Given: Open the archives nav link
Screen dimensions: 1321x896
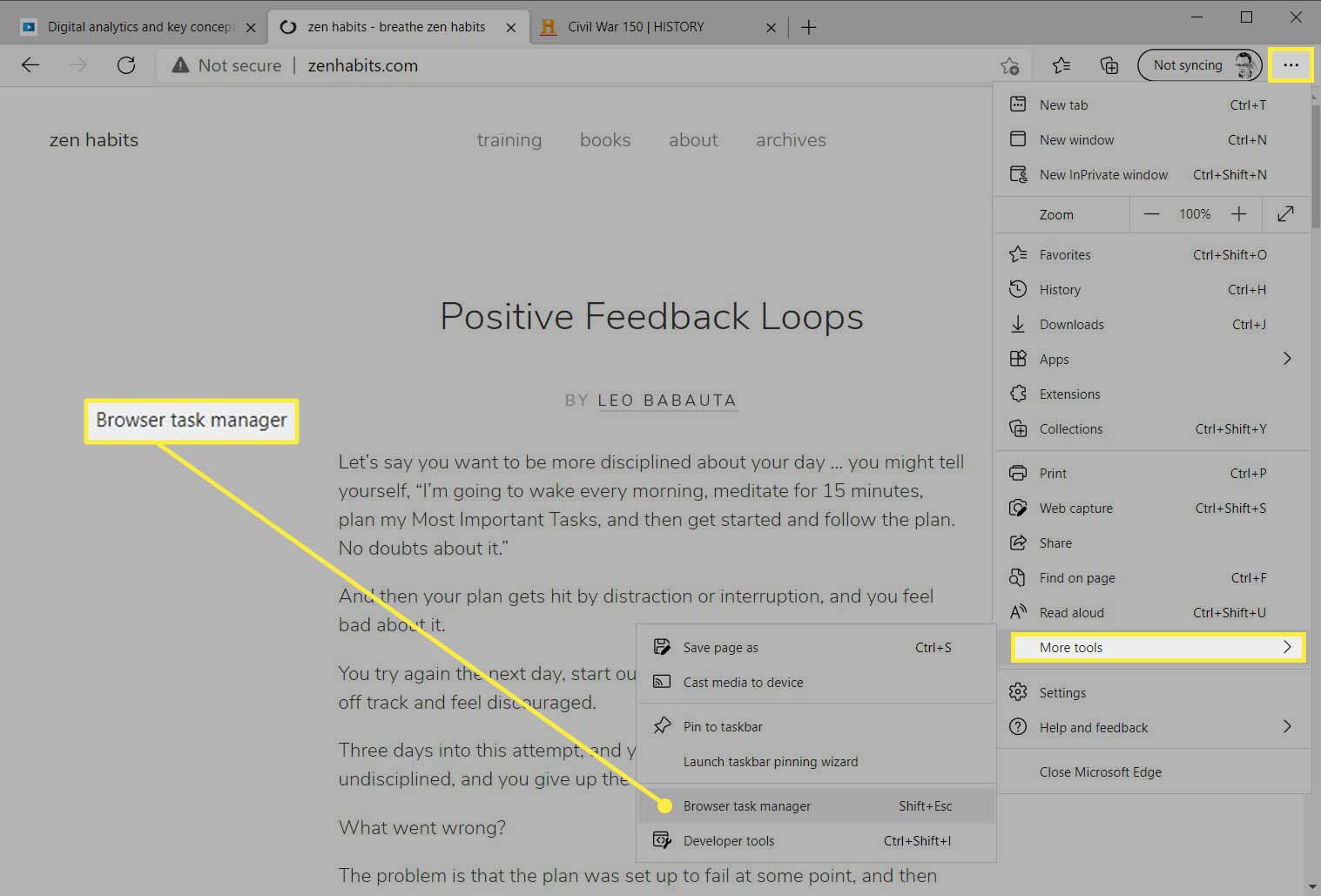Looking at the screenshot, I should [791, 140].
